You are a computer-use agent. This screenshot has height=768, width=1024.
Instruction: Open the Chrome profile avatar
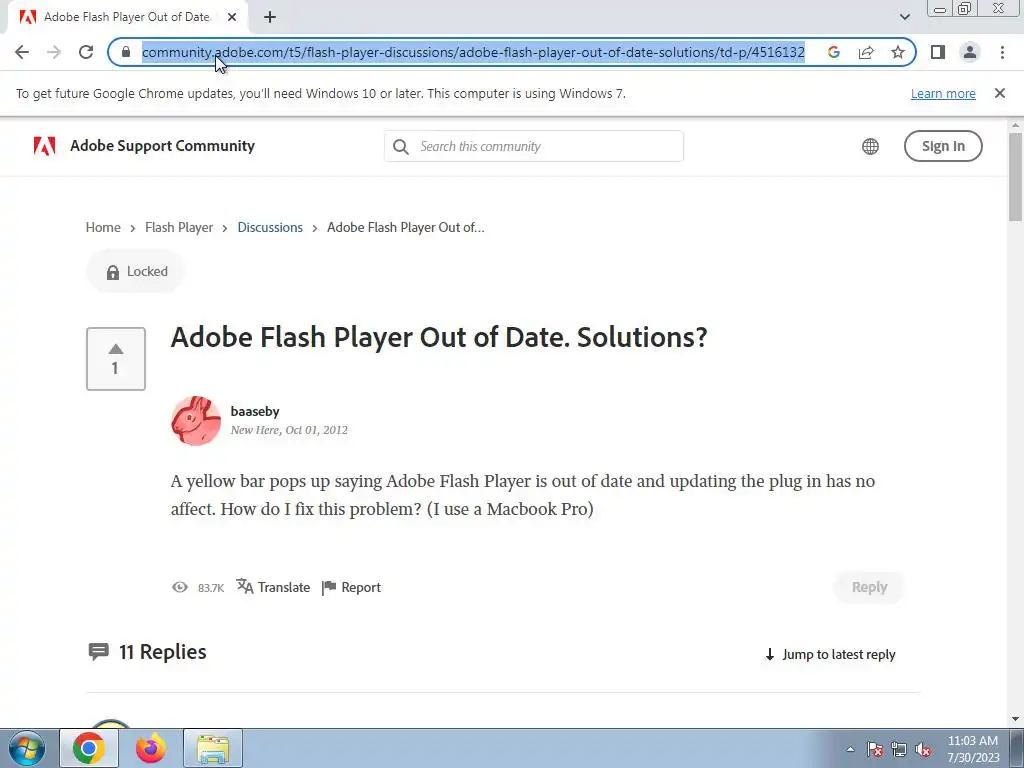click(x=970, y=52)
